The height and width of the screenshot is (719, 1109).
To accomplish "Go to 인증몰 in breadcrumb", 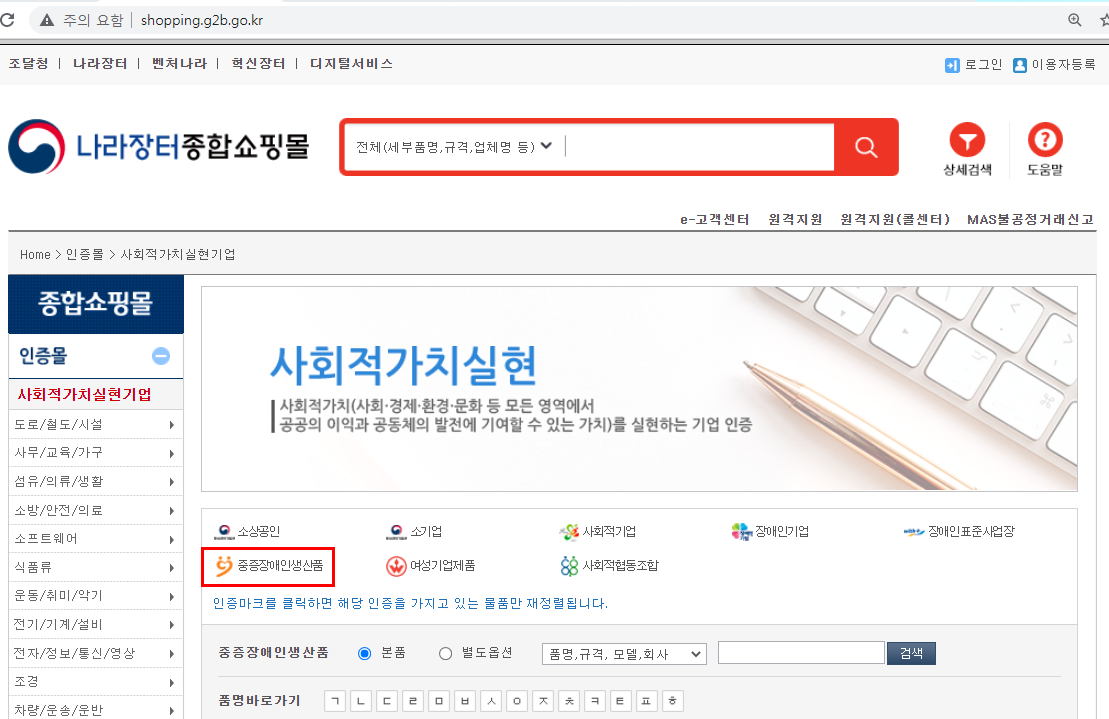I will pos(84,255).
